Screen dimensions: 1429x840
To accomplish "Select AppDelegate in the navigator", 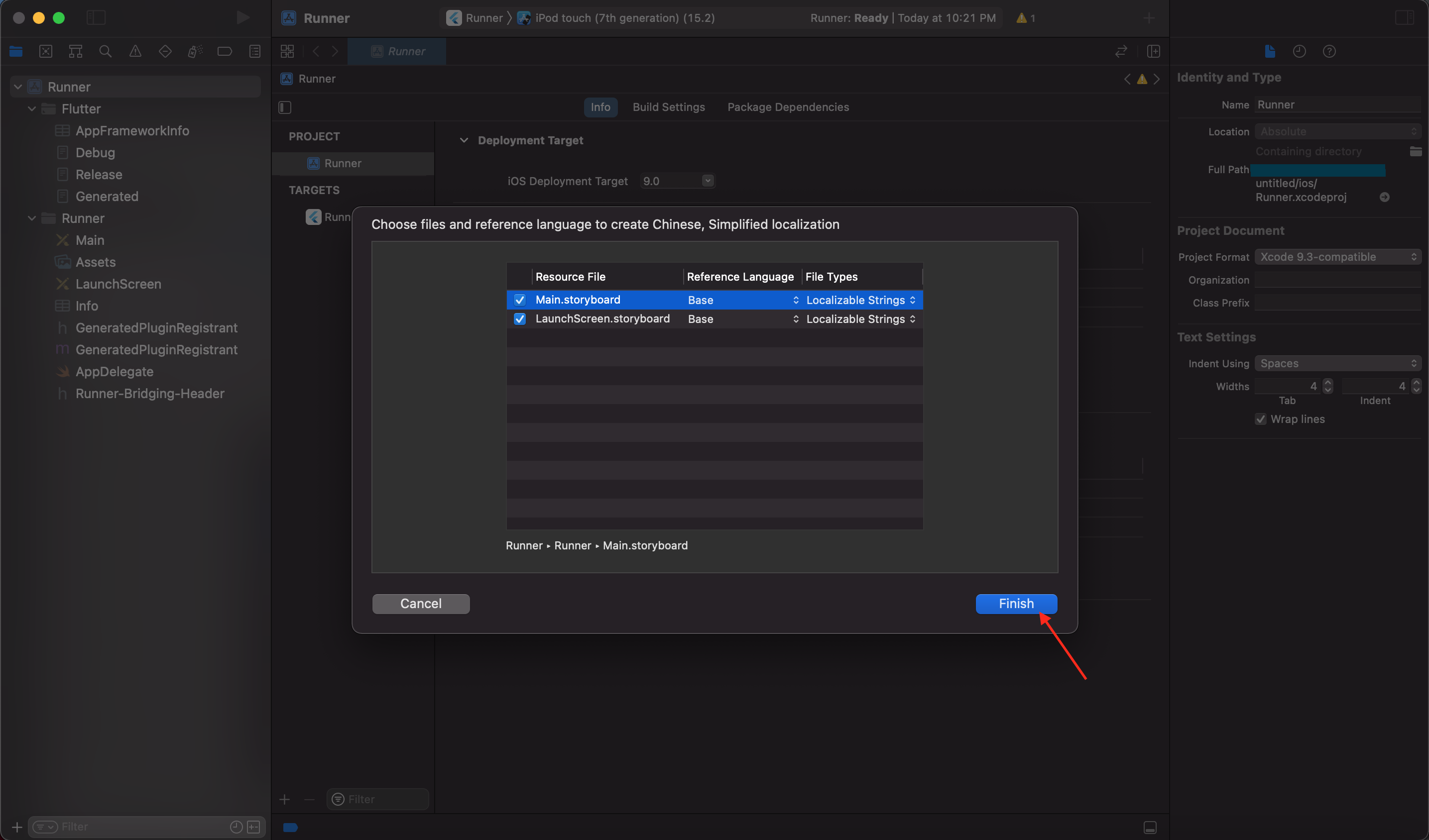I will point(114,372).
